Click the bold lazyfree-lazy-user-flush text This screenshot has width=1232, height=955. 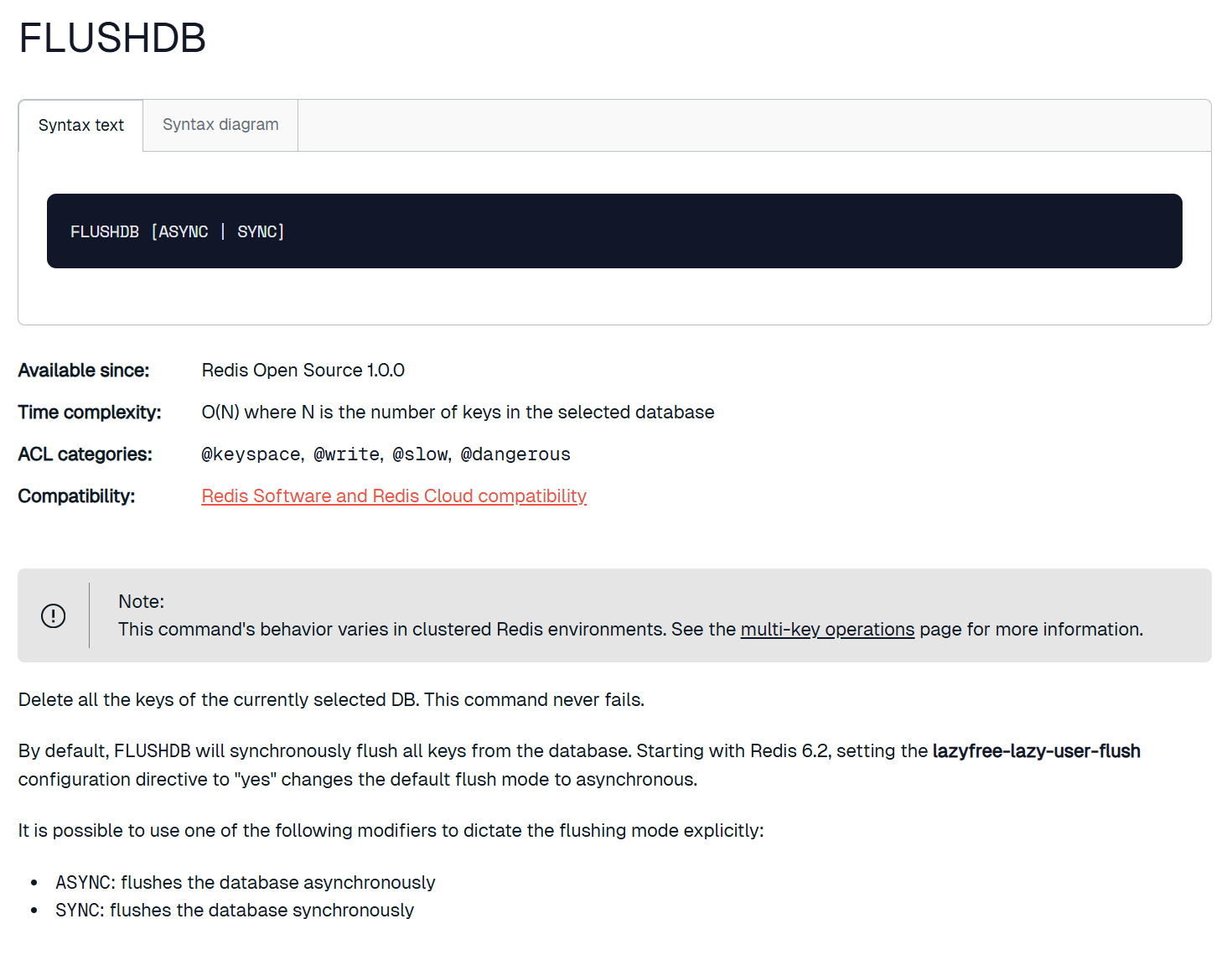point(1037,751)
